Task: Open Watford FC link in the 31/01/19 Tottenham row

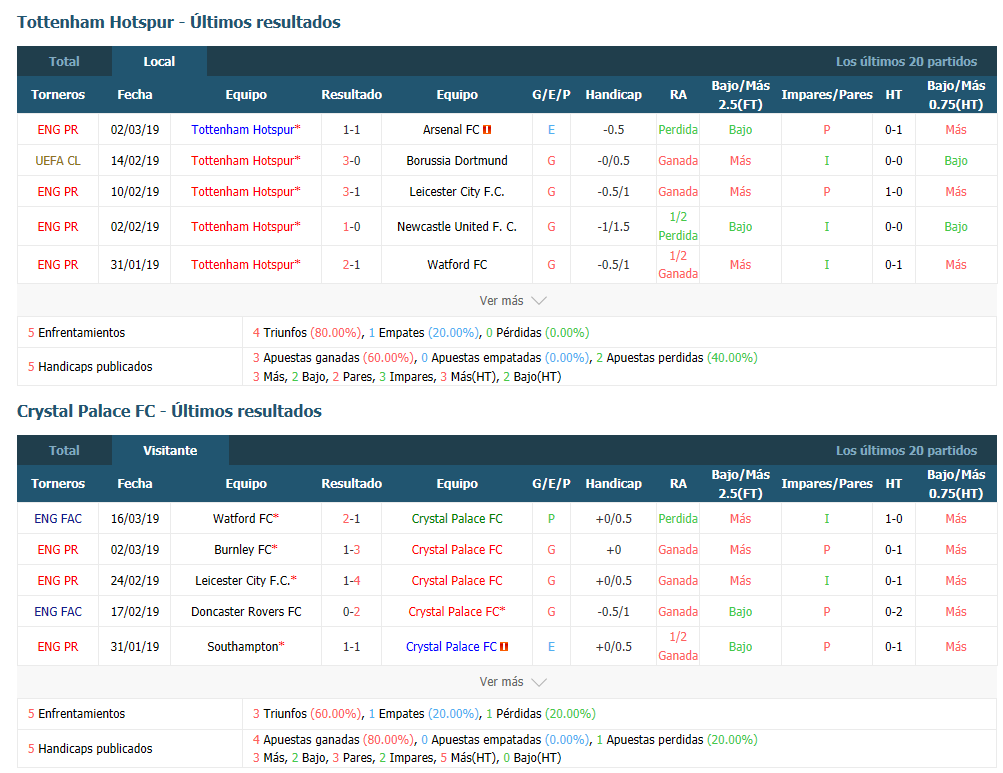Action: (x=457, y=264)
